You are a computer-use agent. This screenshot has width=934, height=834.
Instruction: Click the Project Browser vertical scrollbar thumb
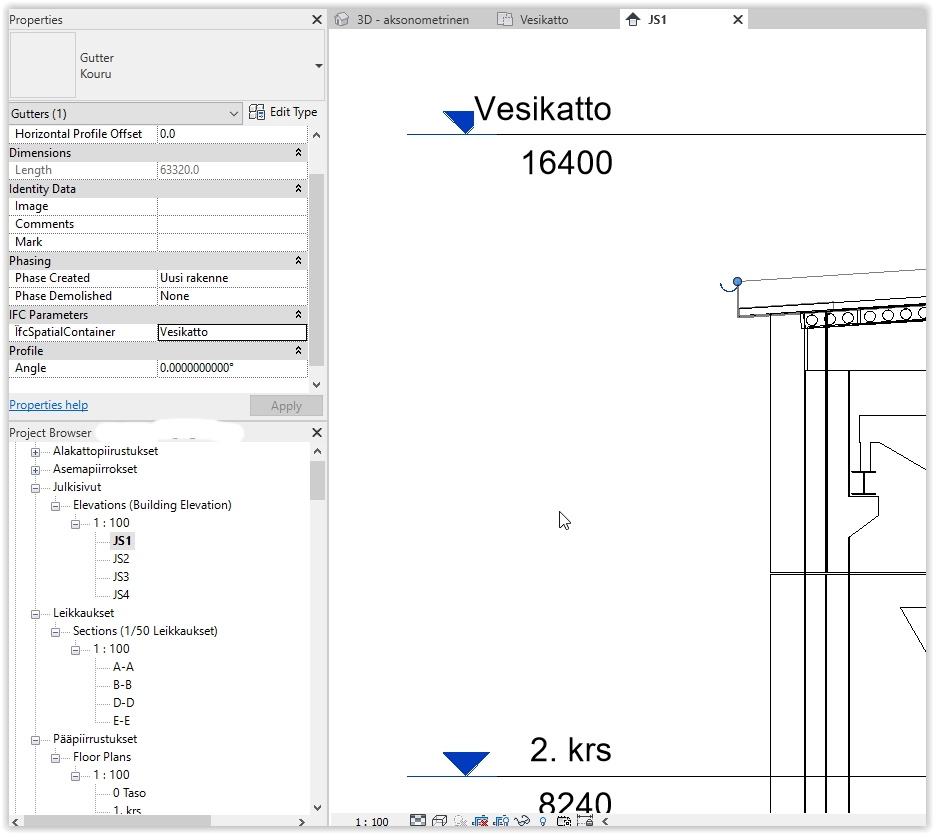pos(317,480)
